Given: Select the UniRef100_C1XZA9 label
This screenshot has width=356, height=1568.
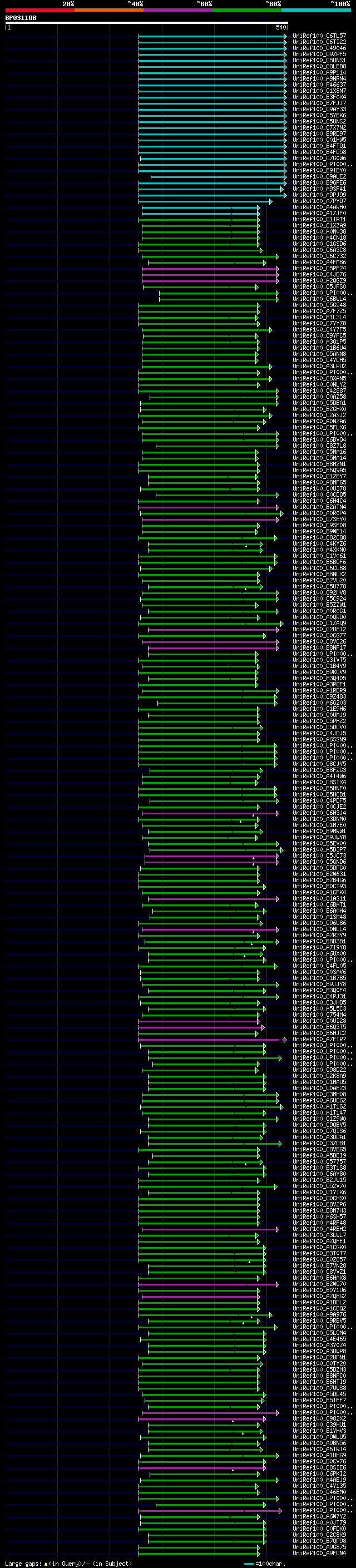Looking at the screenshot, I should click(319, 225).
